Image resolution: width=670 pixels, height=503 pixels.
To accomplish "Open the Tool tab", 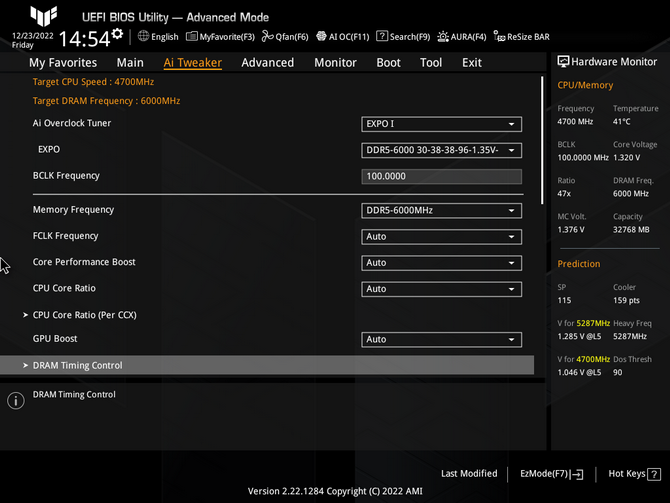I will (x=431, y=62).
